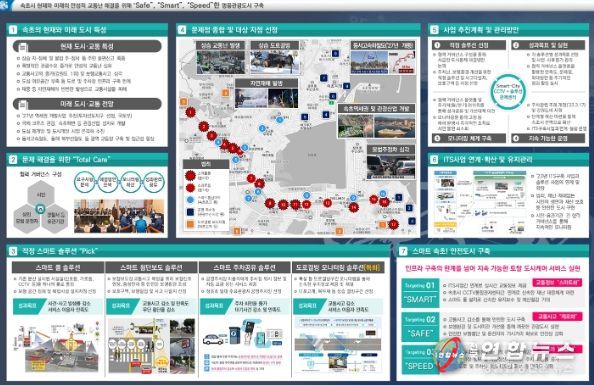Click the 속초역세권 및 관광산업 개발 photo
Image resolution: width=594 pixels, height=385 pixels.
tap(376, 125)
